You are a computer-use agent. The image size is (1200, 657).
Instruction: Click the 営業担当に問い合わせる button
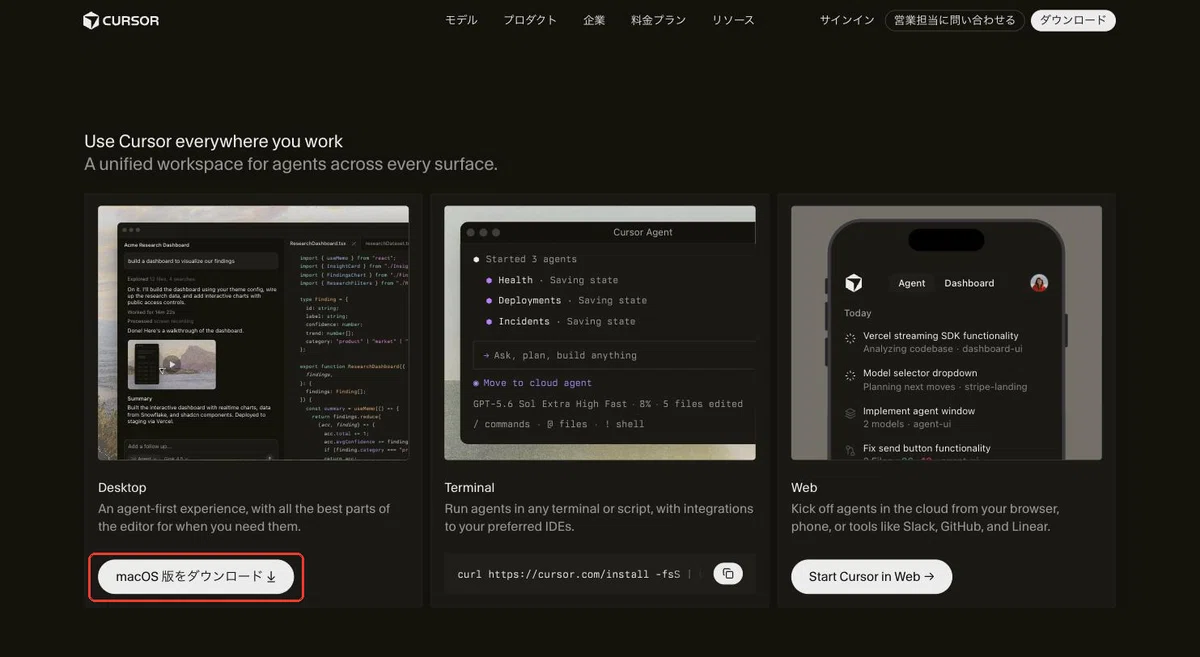click(x=954, y=20)
